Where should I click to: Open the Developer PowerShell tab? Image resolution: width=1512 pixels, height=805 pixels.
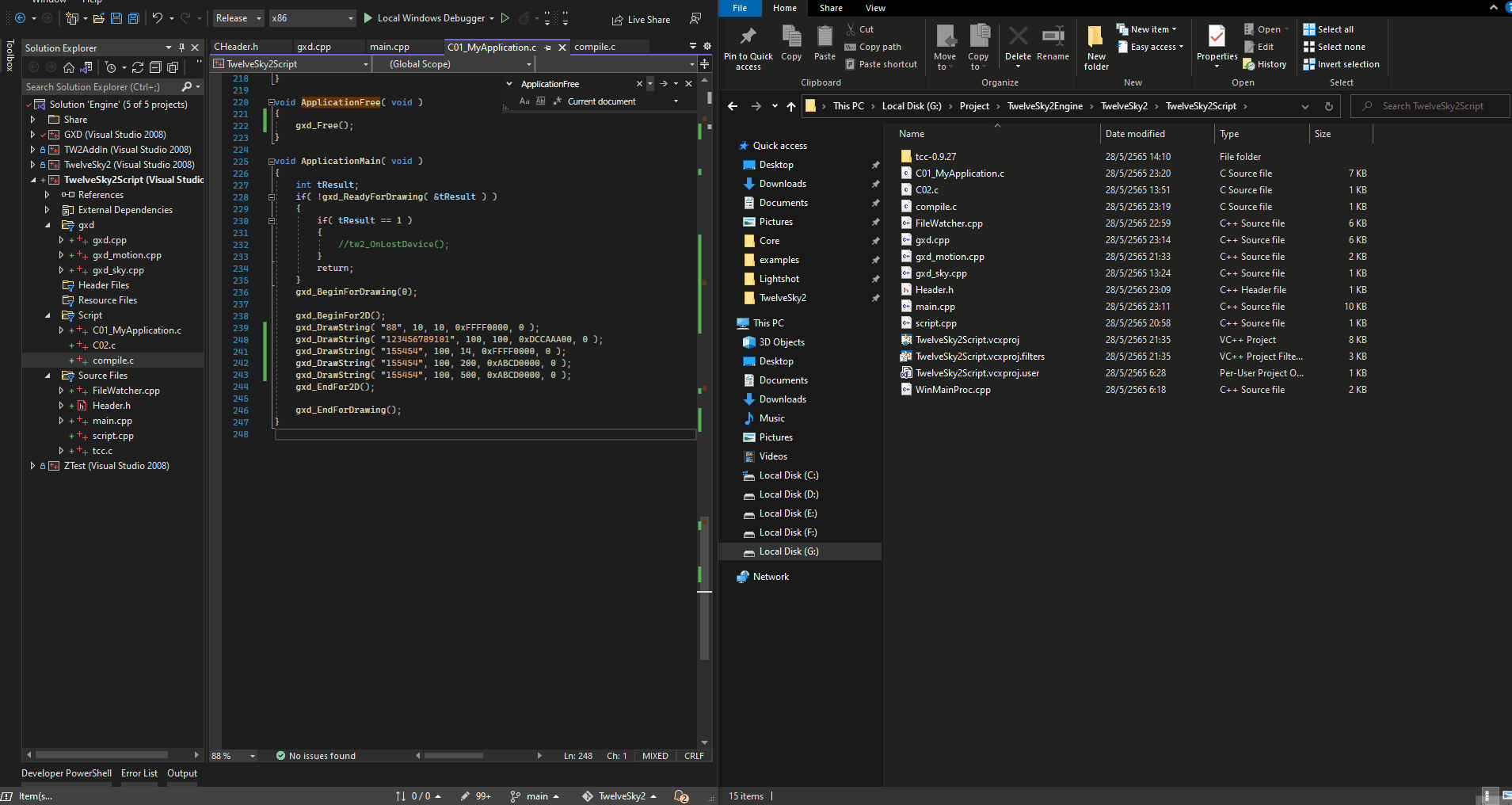pyautogui.click(x=67, y=773)
